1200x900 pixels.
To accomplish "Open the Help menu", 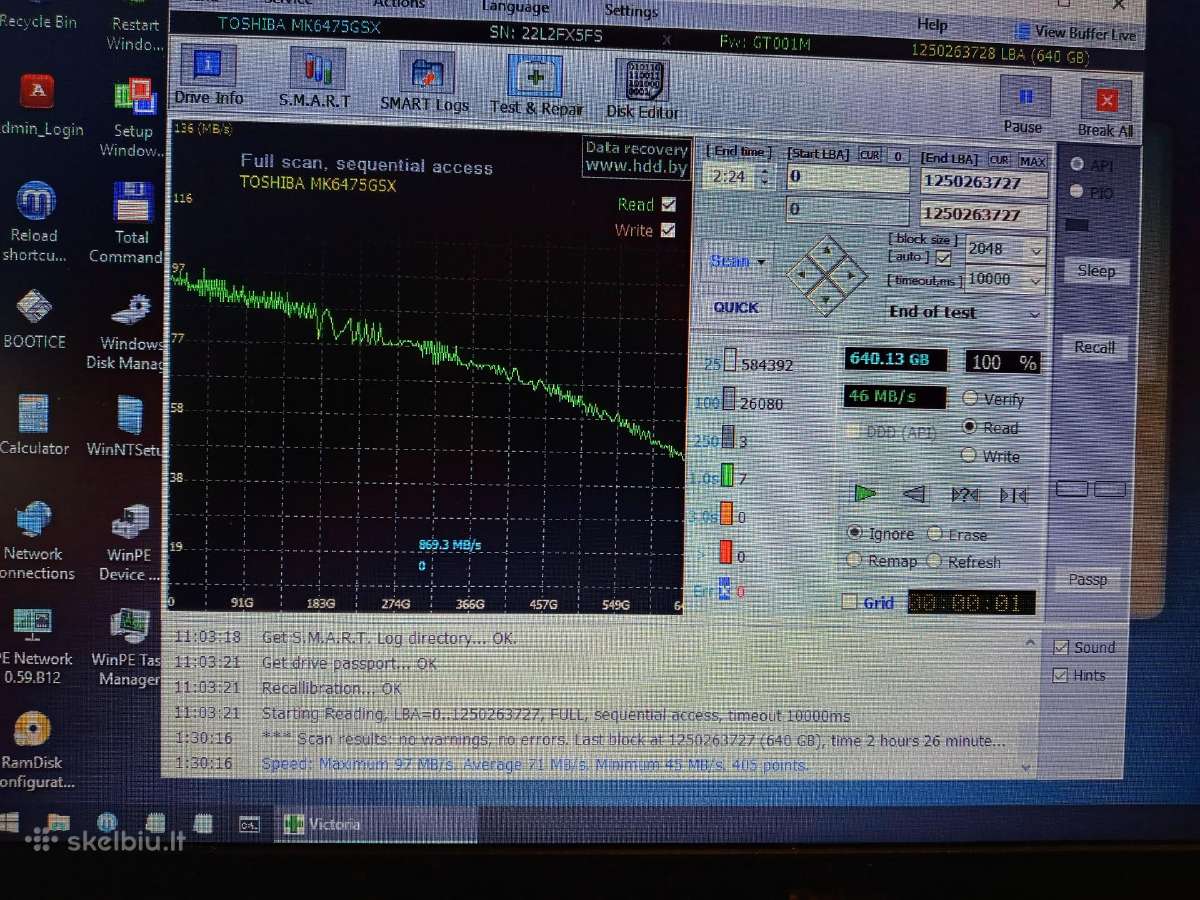I will pyautogui.click(x=932, y=24).
